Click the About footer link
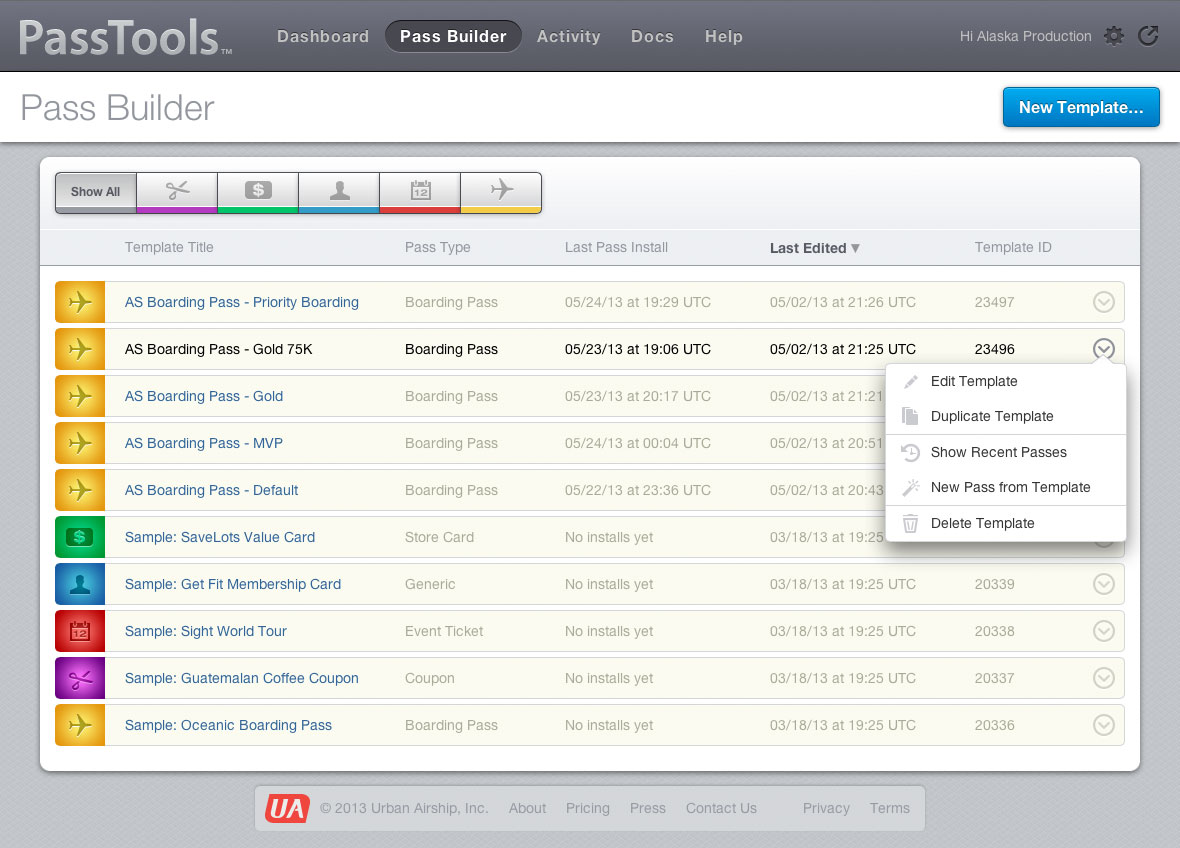1180x848 pixels. click(528, 808)
